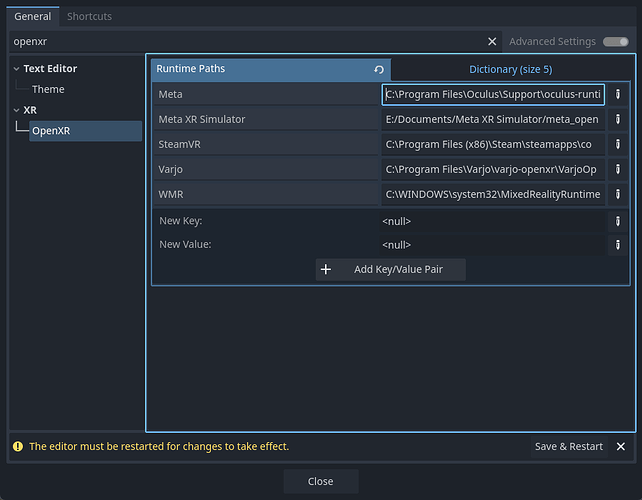
Task: Click the WMR path field
Action: pyautogui.click(x=493, y=194)
